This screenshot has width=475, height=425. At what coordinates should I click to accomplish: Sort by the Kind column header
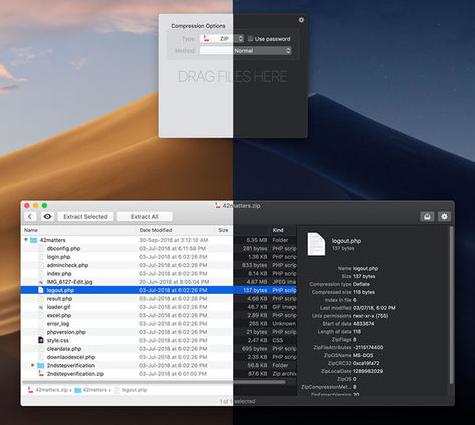(x=278, y=230)
